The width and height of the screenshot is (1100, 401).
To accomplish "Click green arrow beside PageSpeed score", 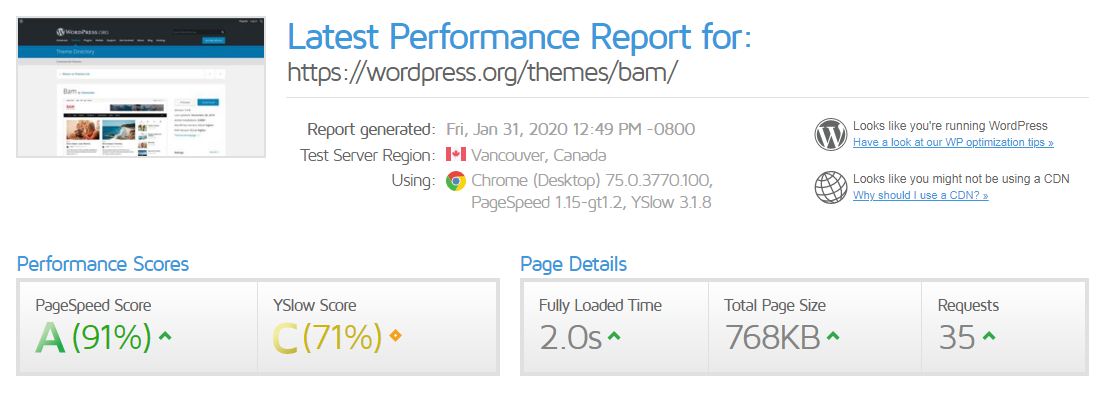I will pos(165,336).
